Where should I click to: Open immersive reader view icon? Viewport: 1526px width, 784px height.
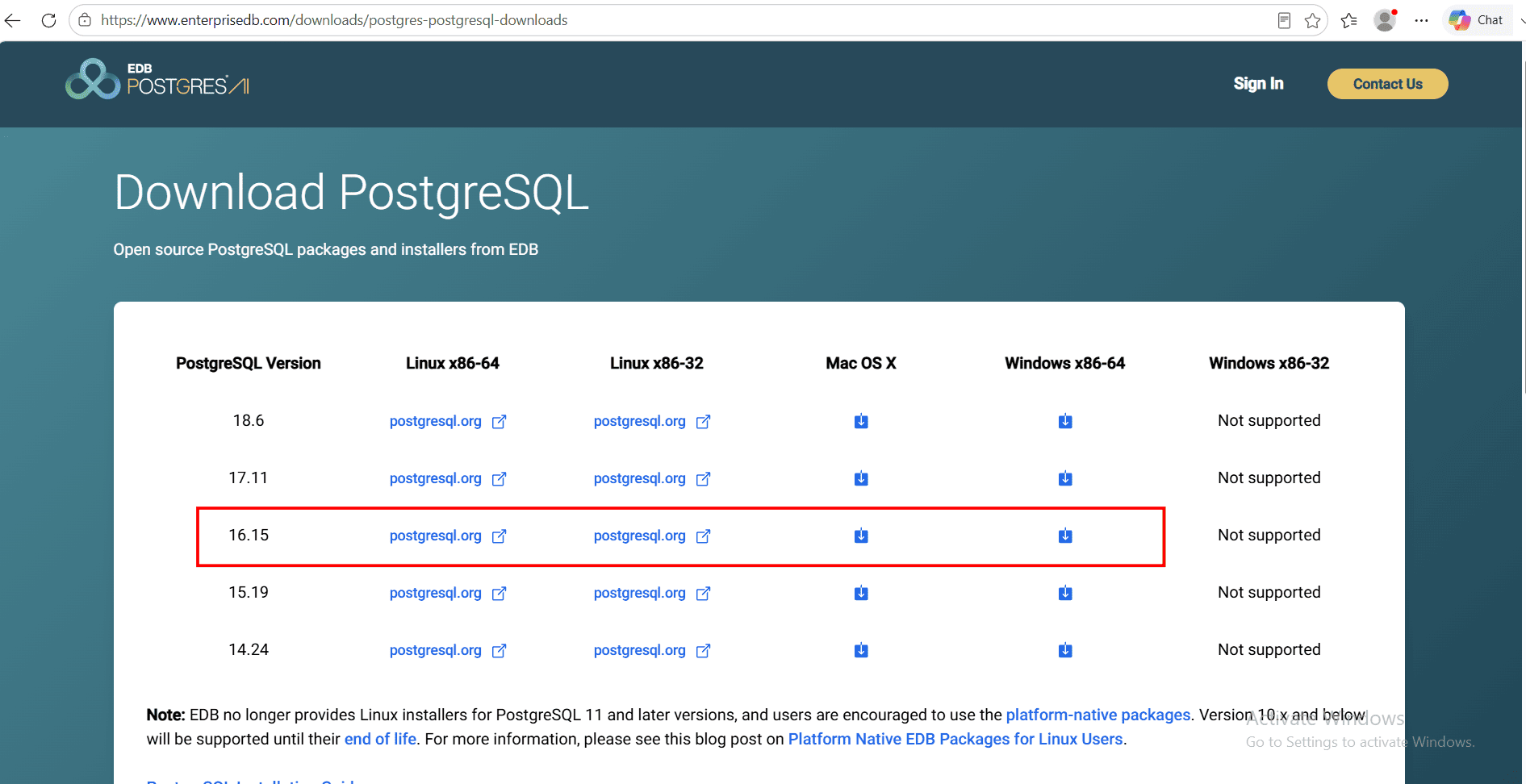point(1284,20)
